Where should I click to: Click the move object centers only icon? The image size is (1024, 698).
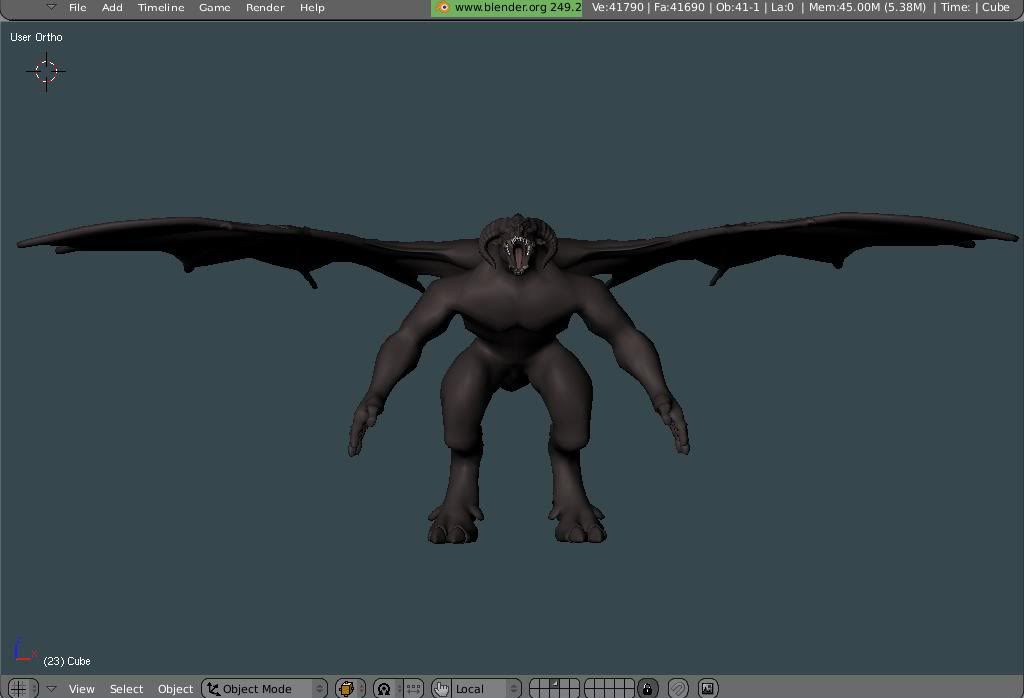pos(413,688)
